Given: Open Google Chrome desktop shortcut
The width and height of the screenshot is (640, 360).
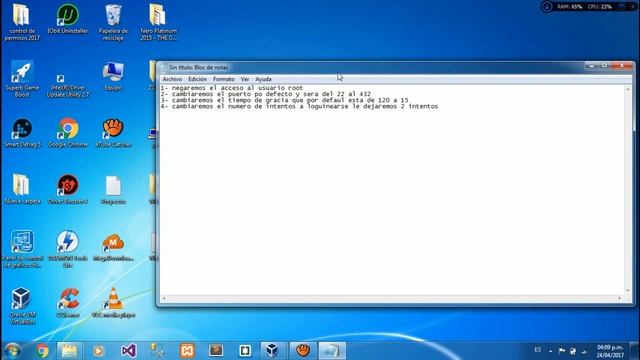Looking at the screenshot, I should tap(68, 133).
